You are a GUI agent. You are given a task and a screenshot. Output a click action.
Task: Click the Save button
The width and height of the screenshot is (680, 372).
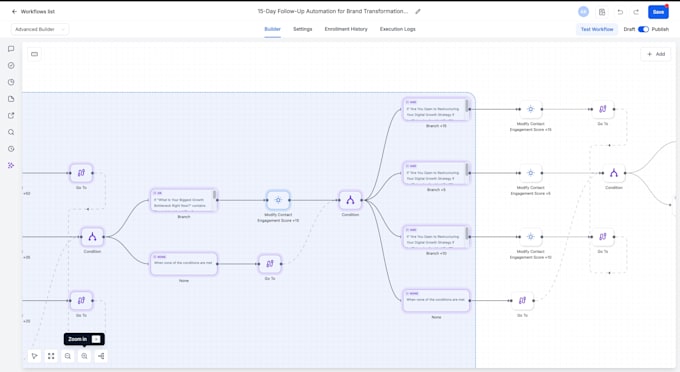click(x=658, y=12)
